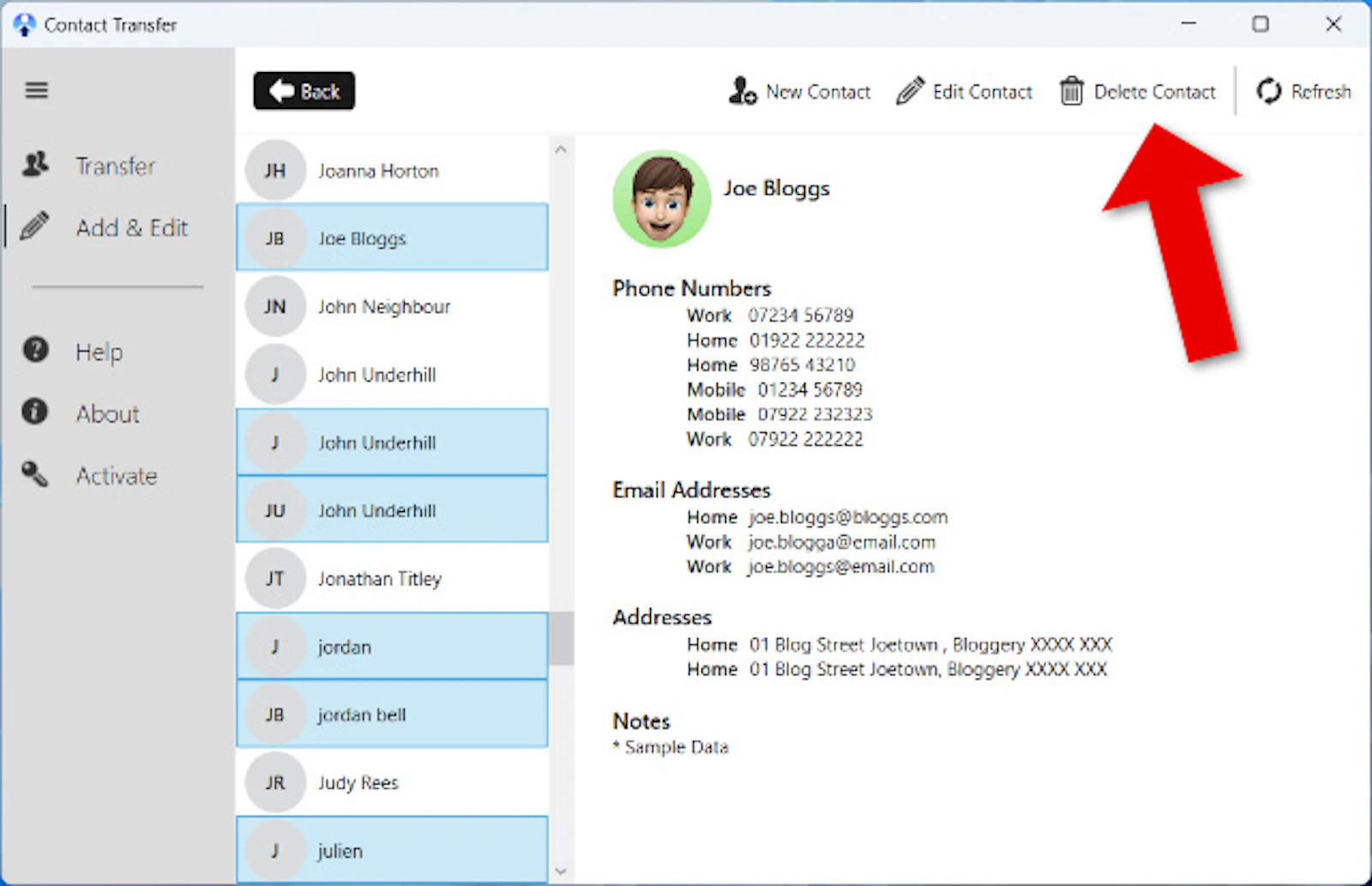Click the Phone Numbers heading

[x=691, y=288]
